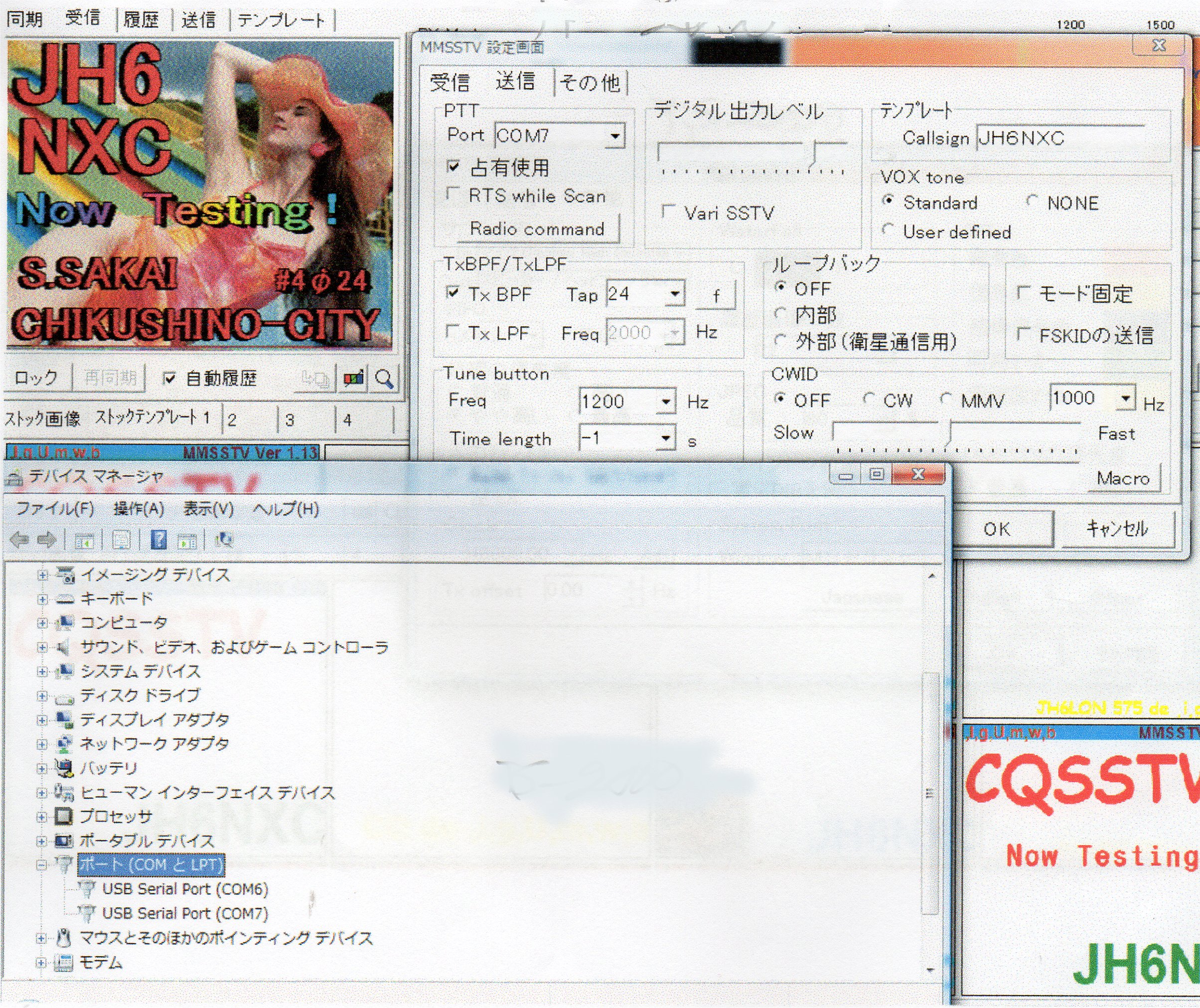Switch to the その他 settings tab

pos(591,83)
